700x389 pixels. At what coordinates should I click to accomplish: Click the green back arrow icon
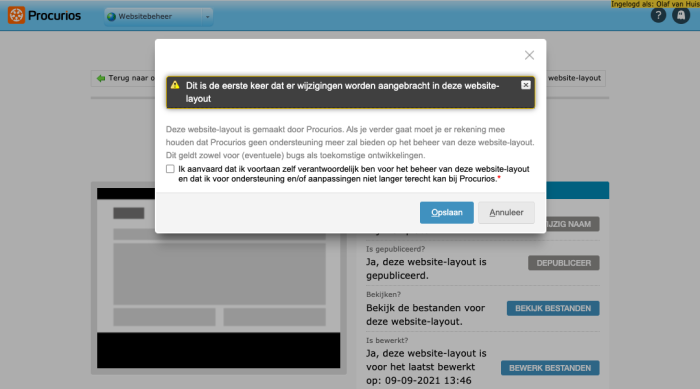click(x=101, y=78)
